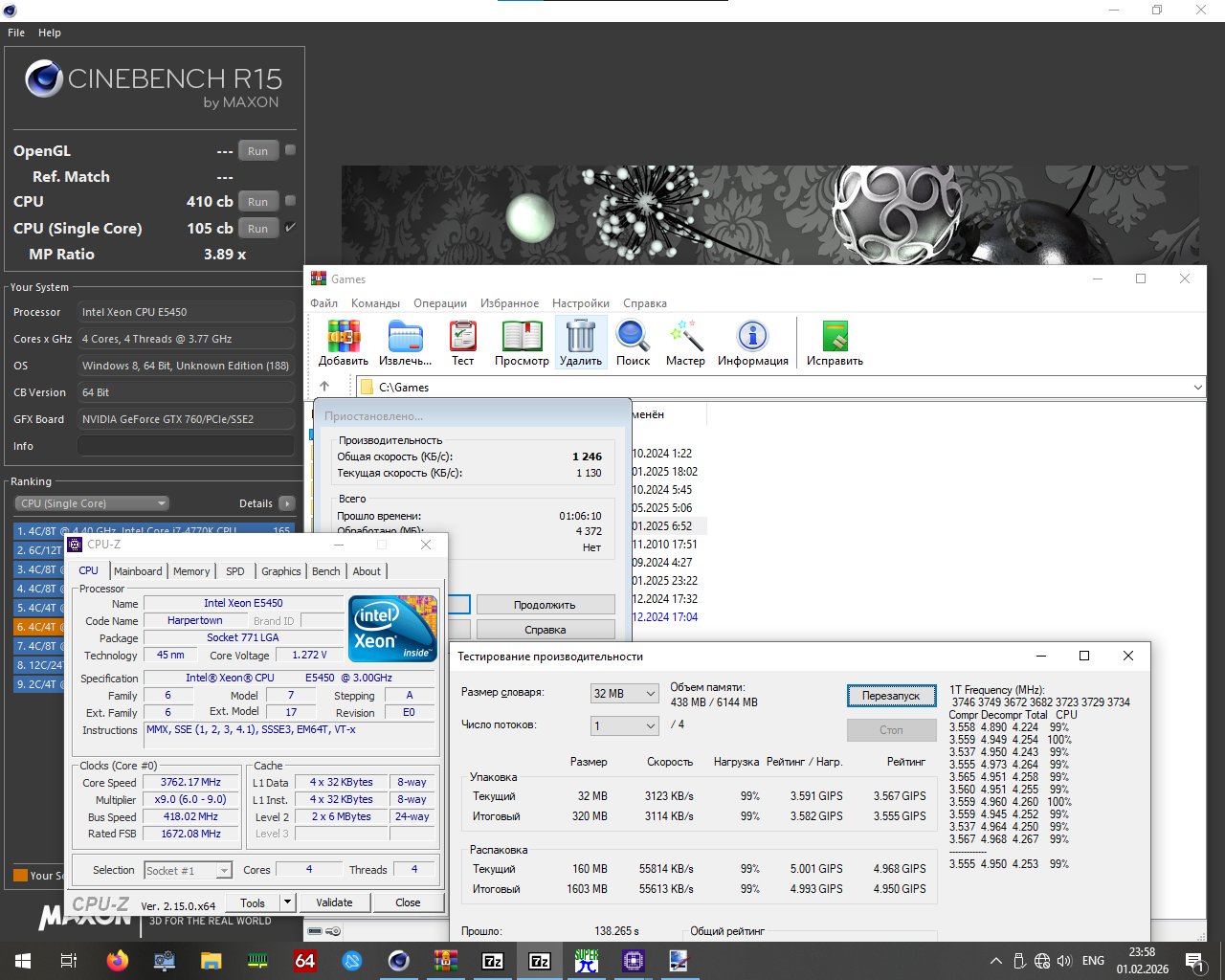
Task: Click the Close button in CPU-Z
Action: click(408, 902)
